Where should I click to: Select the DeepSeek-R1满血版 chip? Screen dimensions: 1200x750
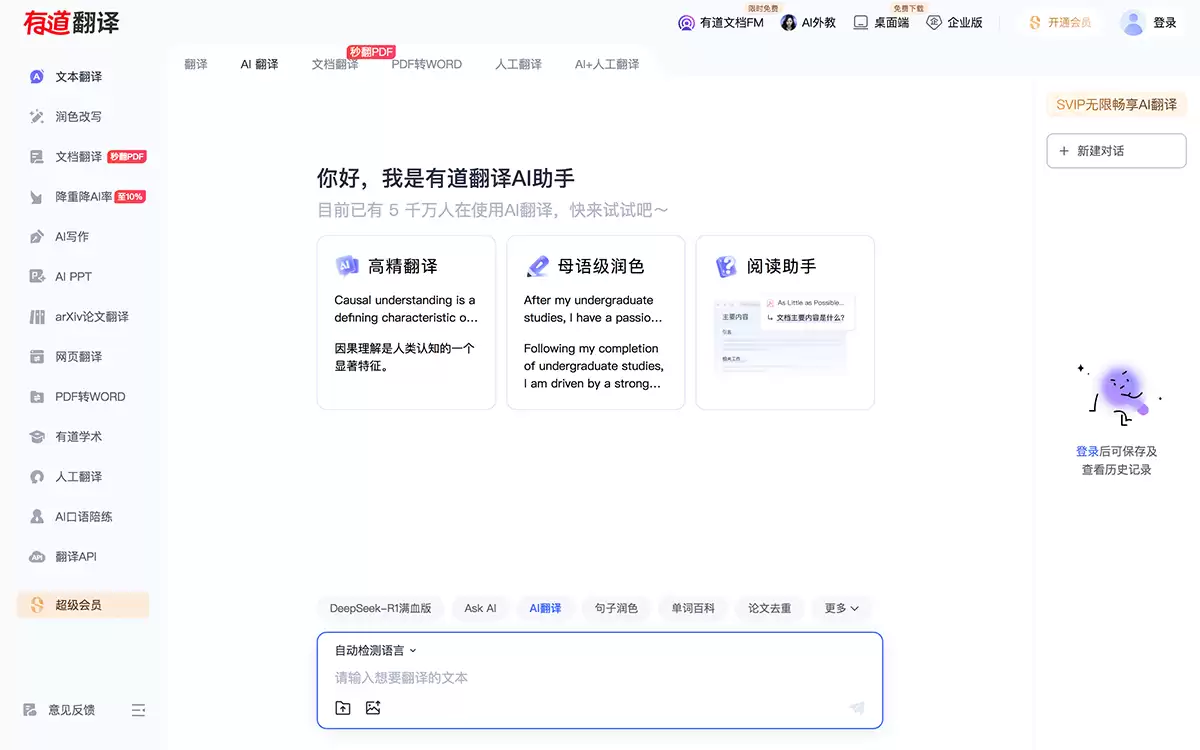[x=381, y=608]
